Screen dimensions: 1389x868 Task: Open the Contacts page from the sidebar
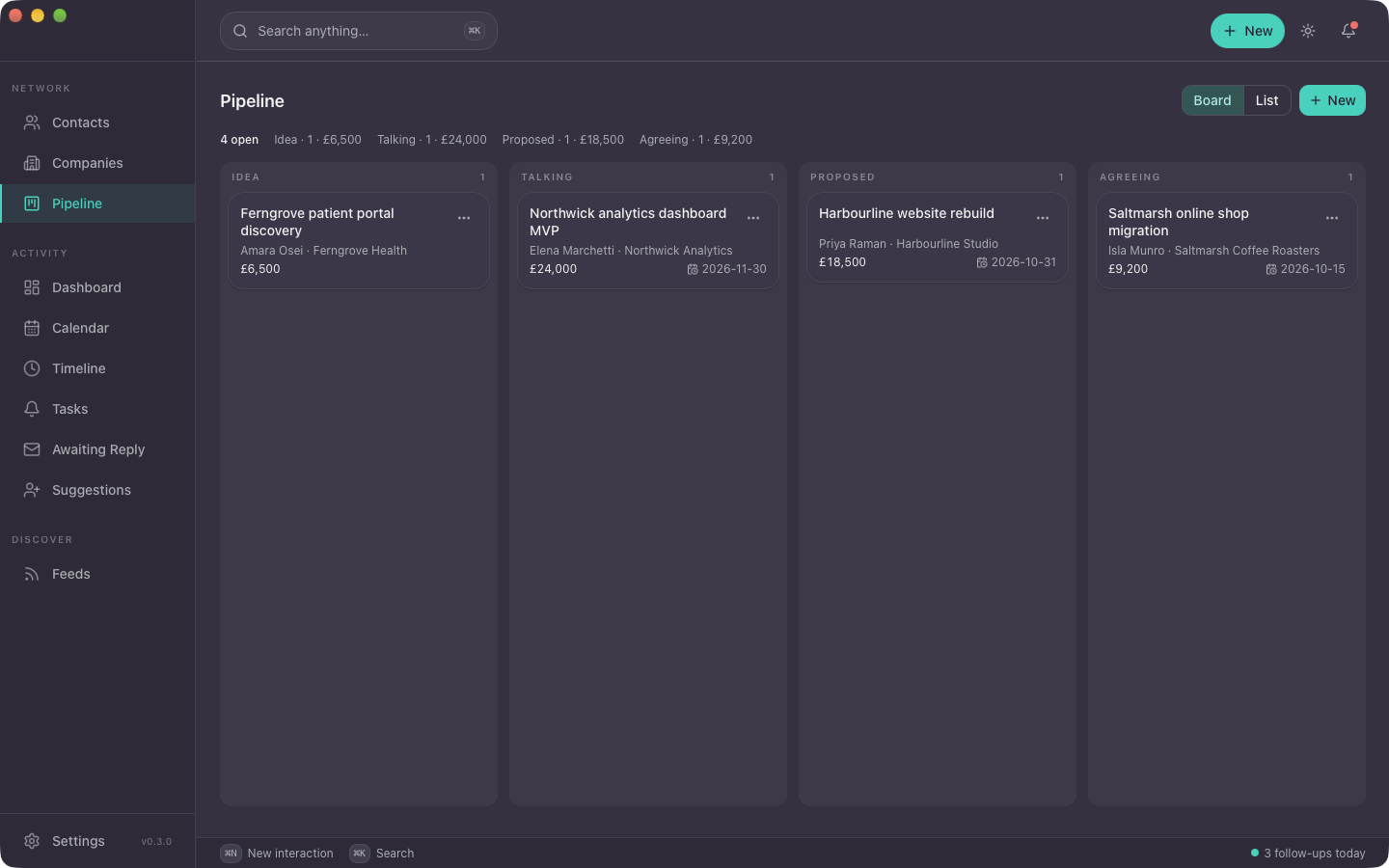click(x=97, y=122)
